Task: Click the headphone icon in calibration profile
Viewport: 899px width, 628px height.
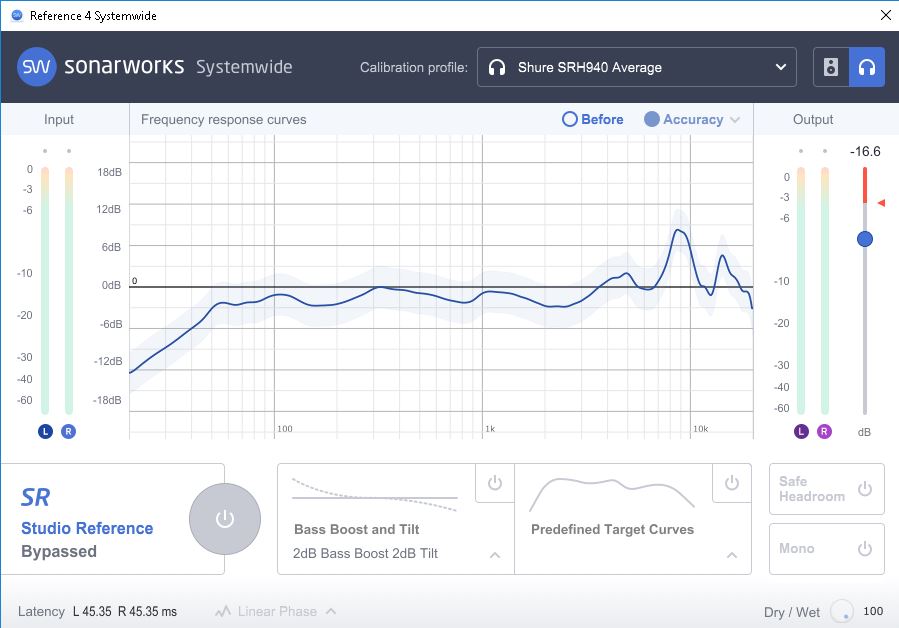Action: click(497, 68)
